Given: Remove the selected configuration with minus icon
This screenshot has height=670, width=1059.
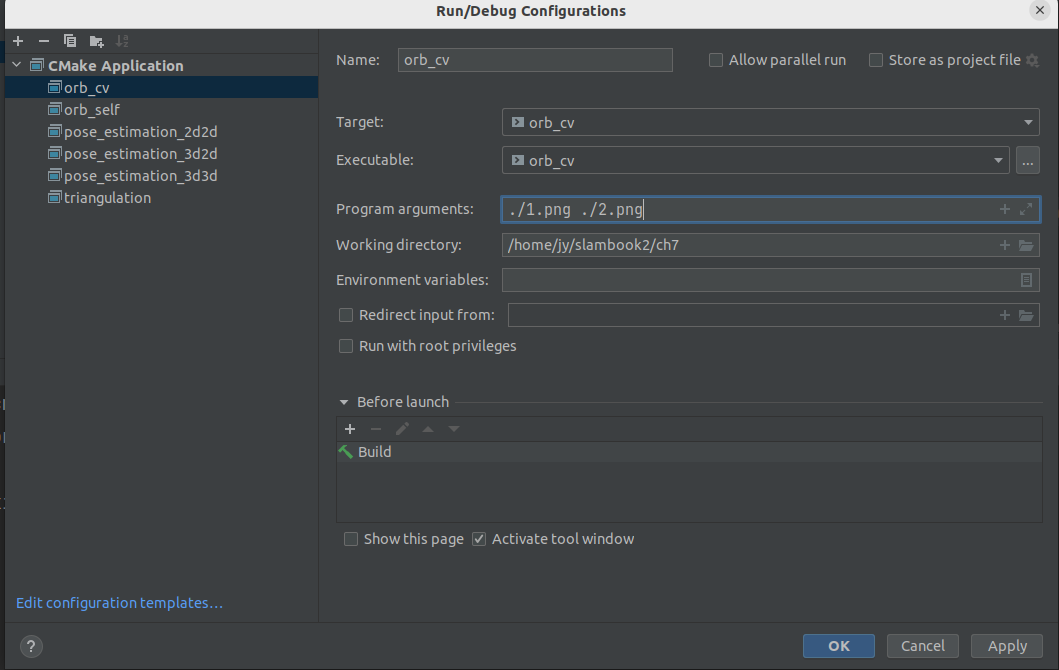Looking at the screenshot, I should [x=44, y=41].
